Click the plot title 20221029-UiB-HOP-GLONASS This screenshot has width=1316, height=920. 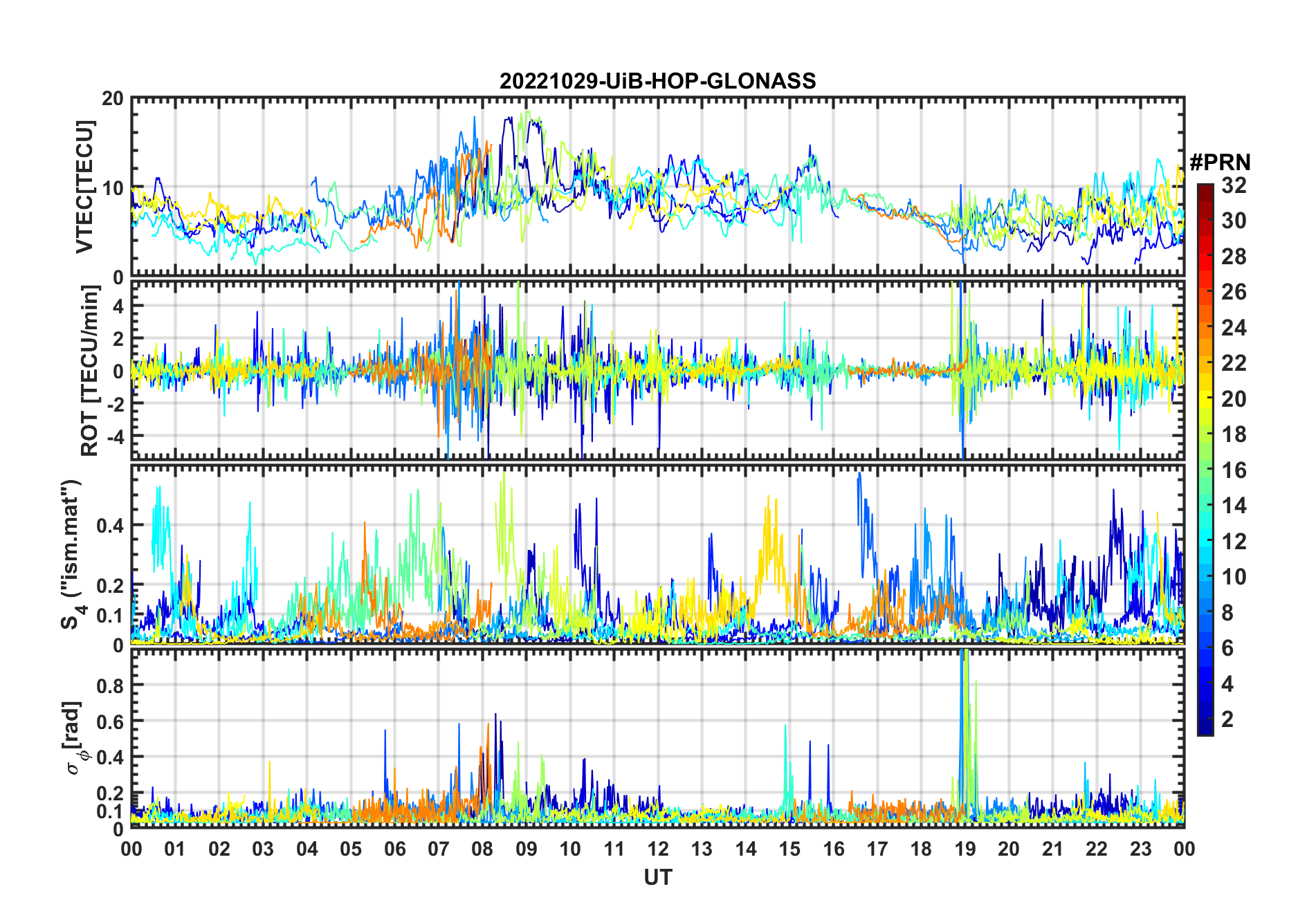coord(657,81)
